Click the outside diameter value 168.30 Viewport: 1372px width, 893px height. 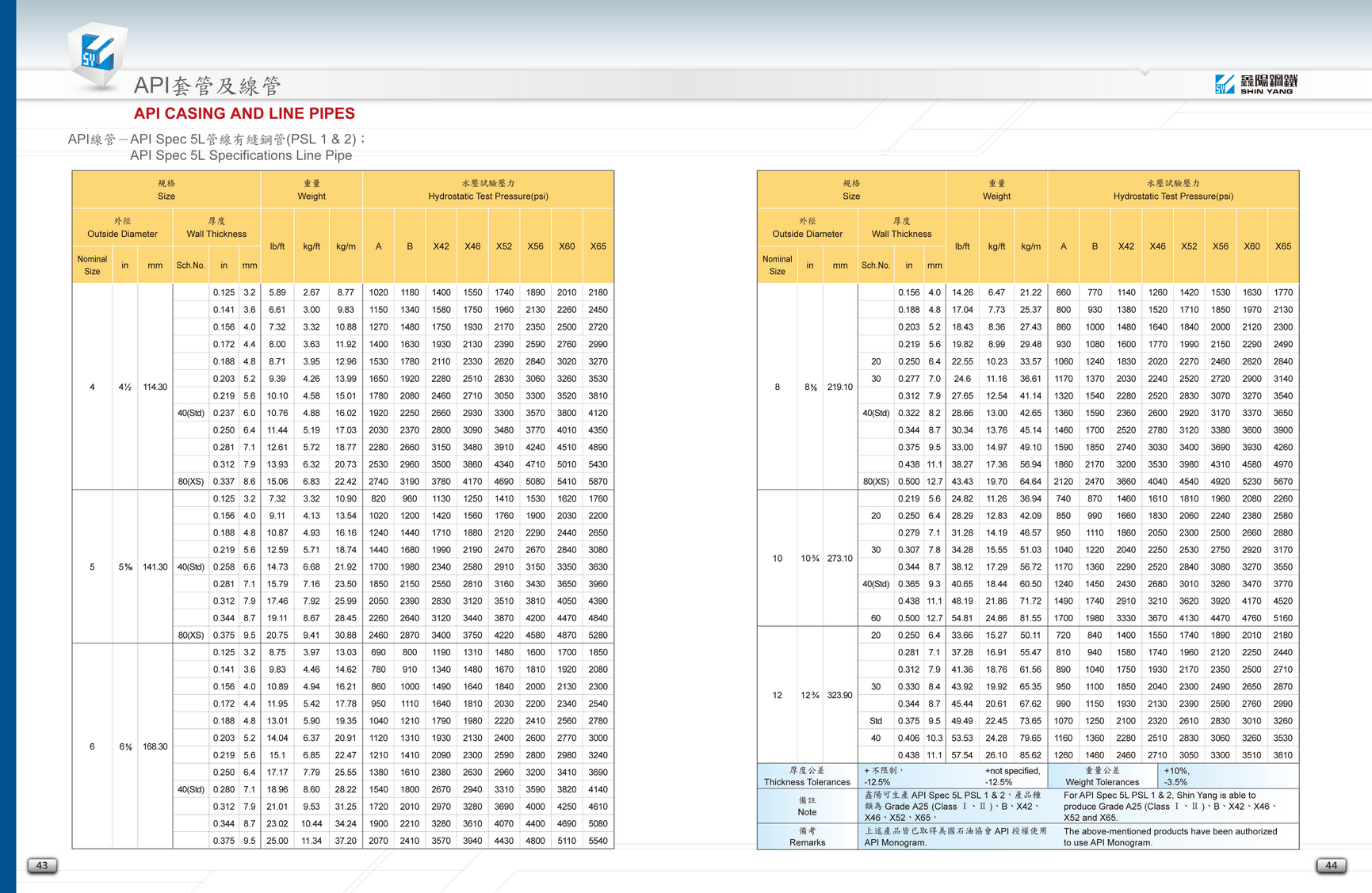tap(155, 746)
